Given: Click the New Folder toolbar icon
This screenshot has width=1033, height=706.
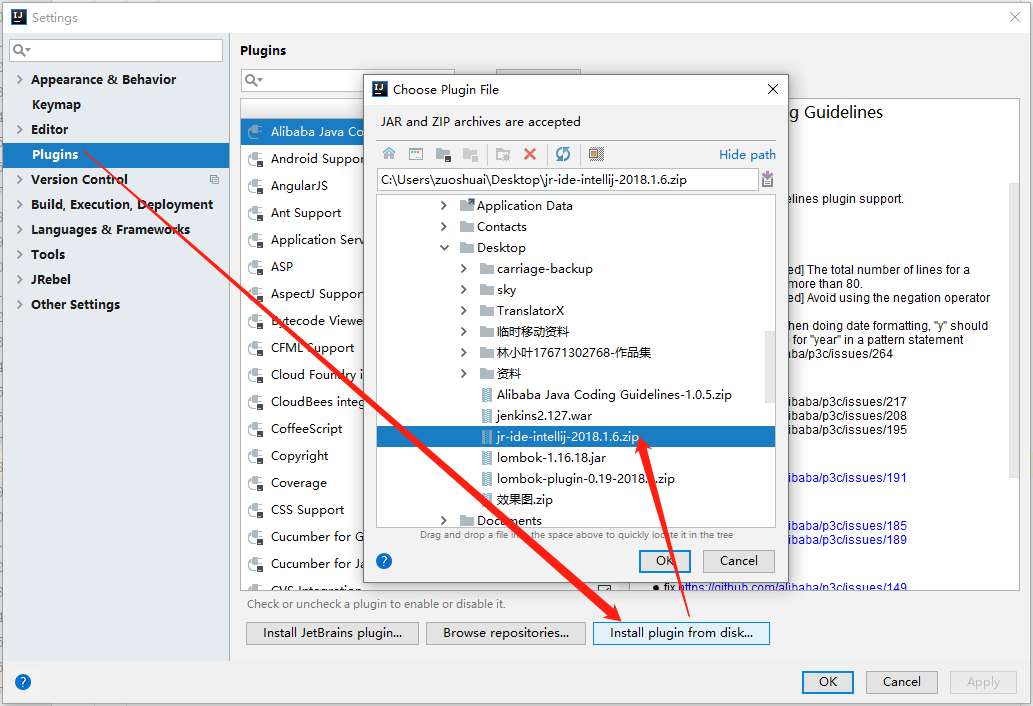Looking at the screenshot, I should pyautogui.click(x=503, y=154).
